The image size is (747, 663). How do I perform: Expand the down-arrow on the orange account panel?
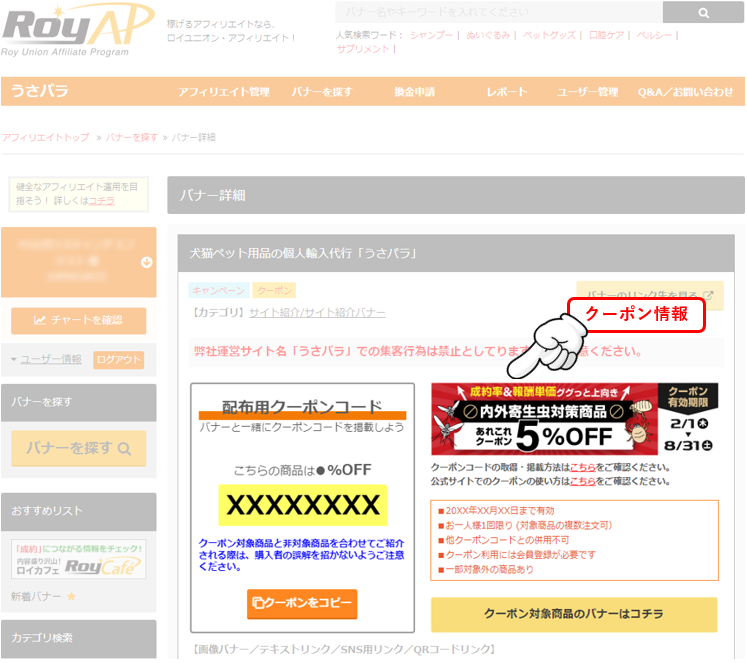click(x=147, y=262)
